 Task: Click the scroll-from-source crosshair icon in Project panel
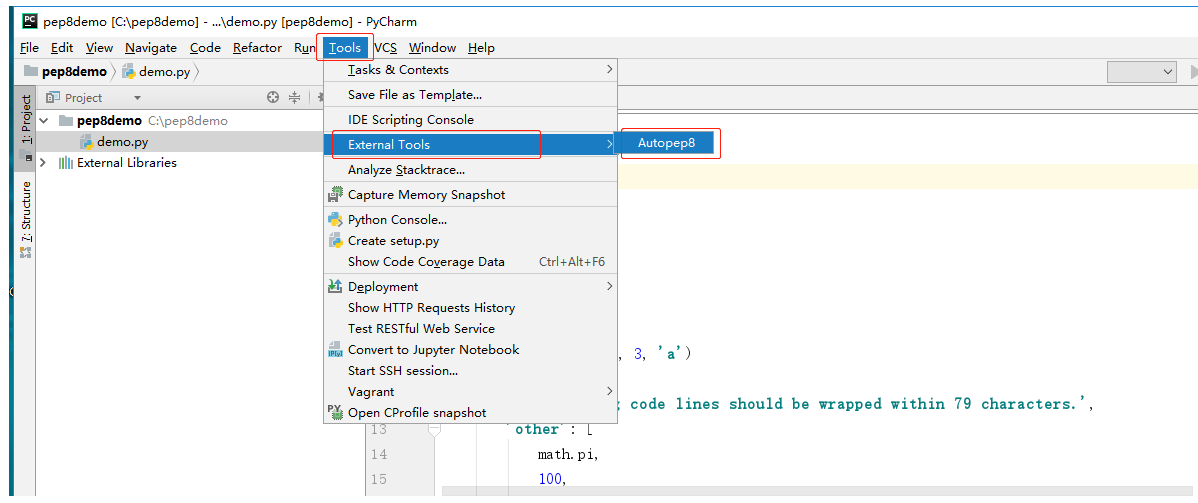click(273, 98)
